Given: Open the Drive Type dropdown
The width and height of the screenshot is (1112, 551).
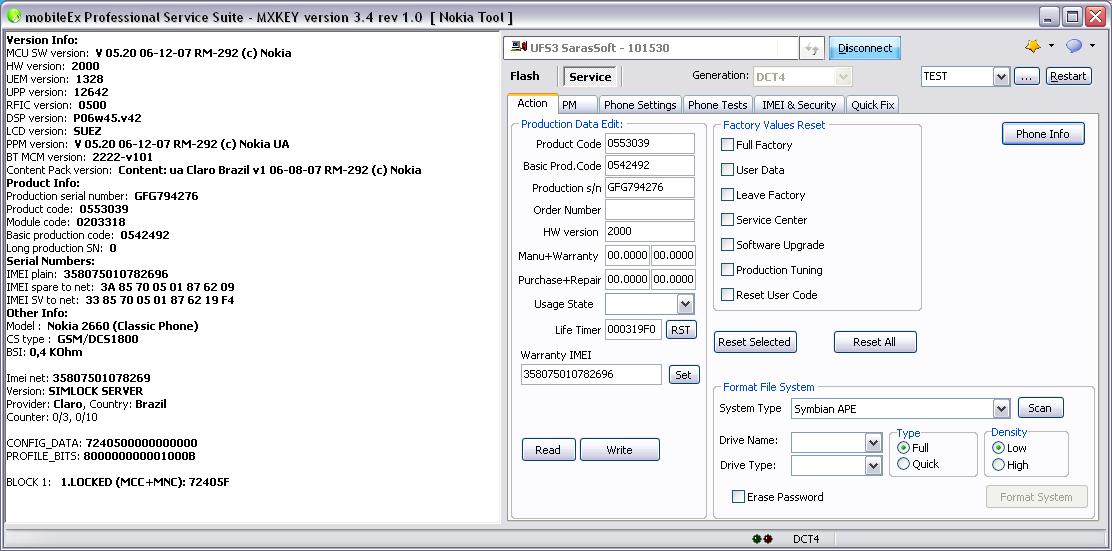Looking at the screenshot, I should (x=873, y=465).
